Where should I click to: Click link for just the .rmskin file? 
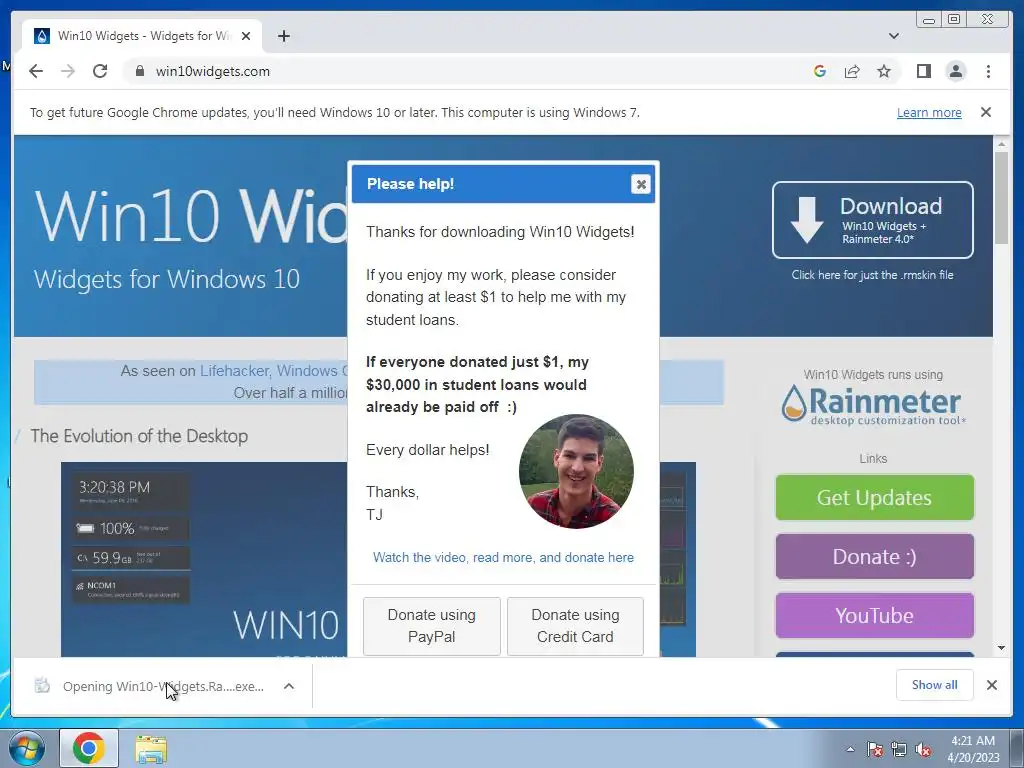tap(872, 275)
